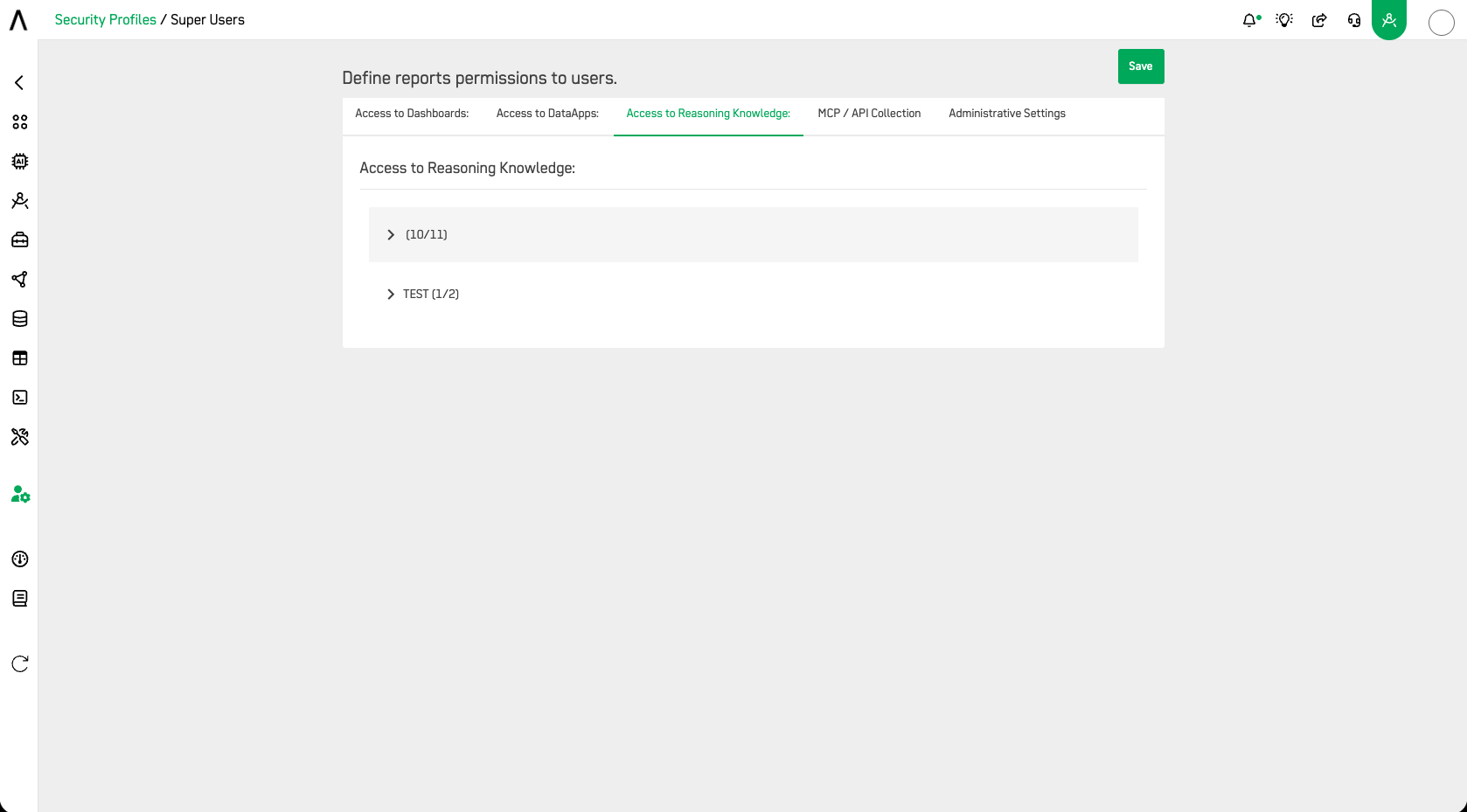The width and height of the screenshot is (1467, 812).
Task: Open the database cylinder icon in the sidebar
Action: [x=20, y=319]
